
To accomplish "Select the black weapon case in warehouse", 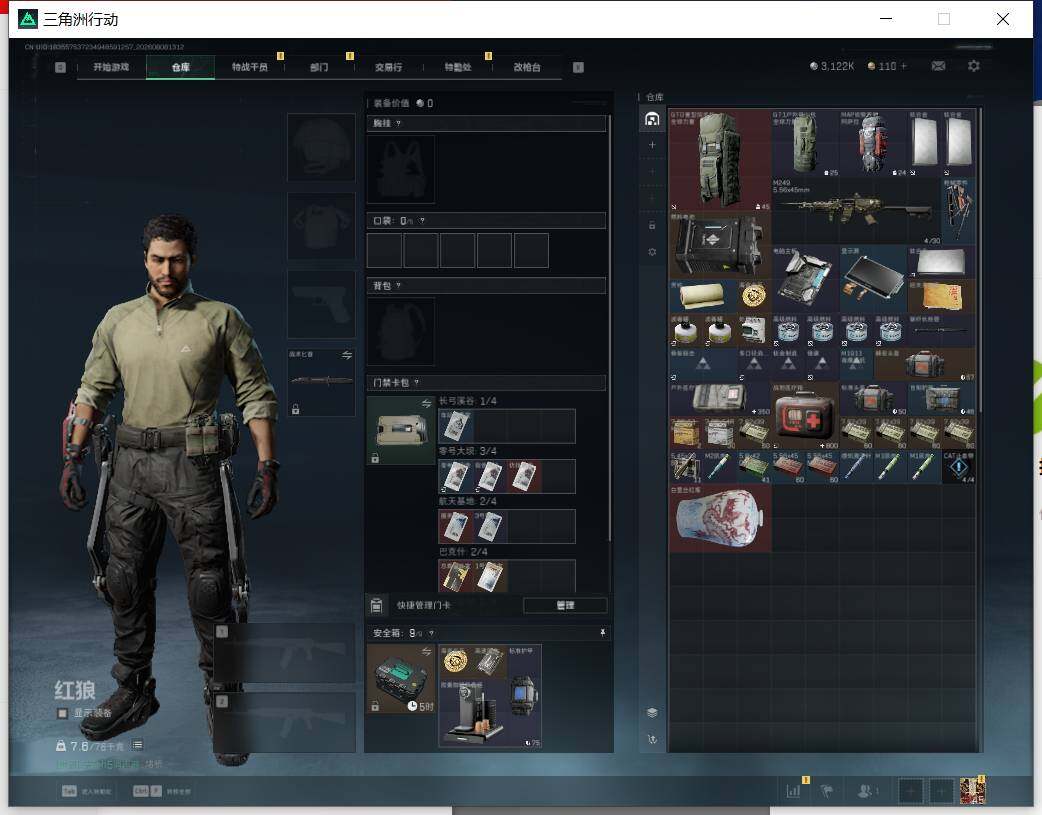I will (x=720, y=245).
